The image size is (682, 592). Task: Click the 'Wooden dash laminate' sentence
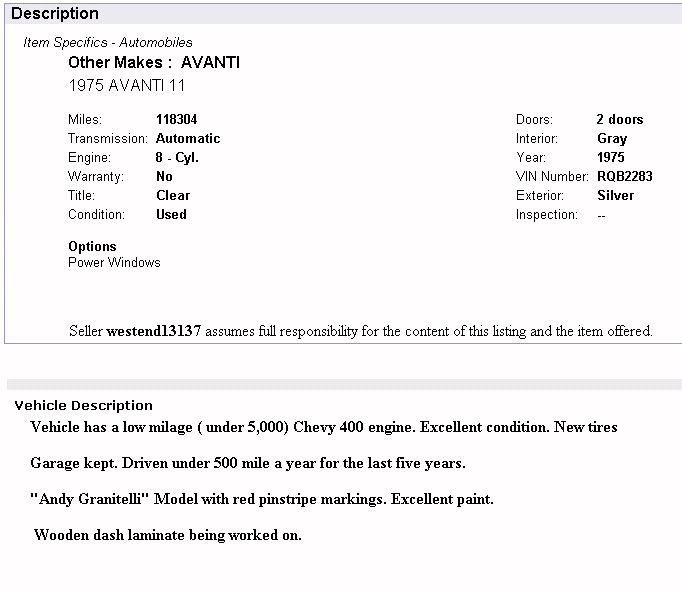[x=168, y=535]
